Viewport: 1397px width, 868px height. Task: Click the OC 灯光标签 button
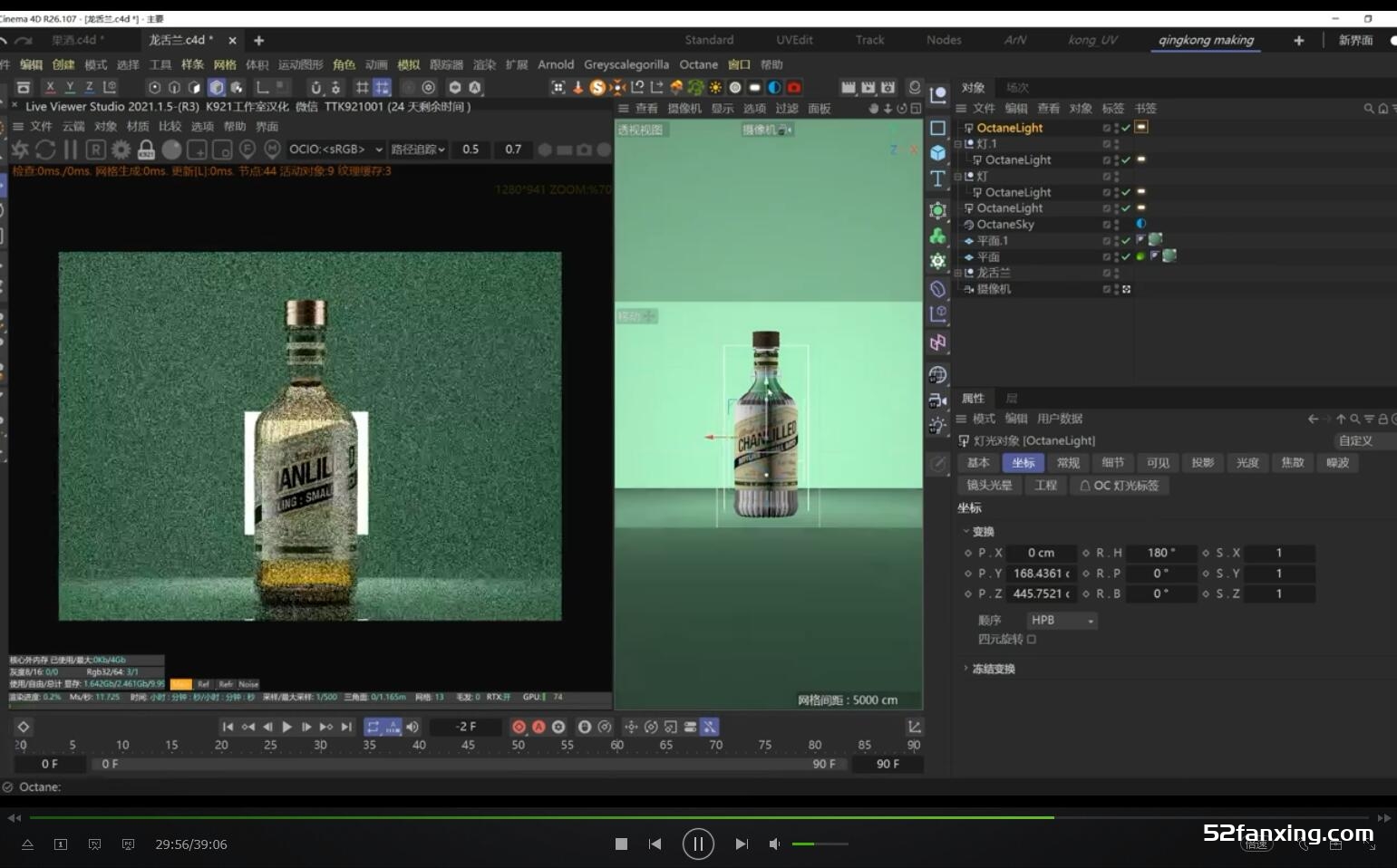[1120, 486]
